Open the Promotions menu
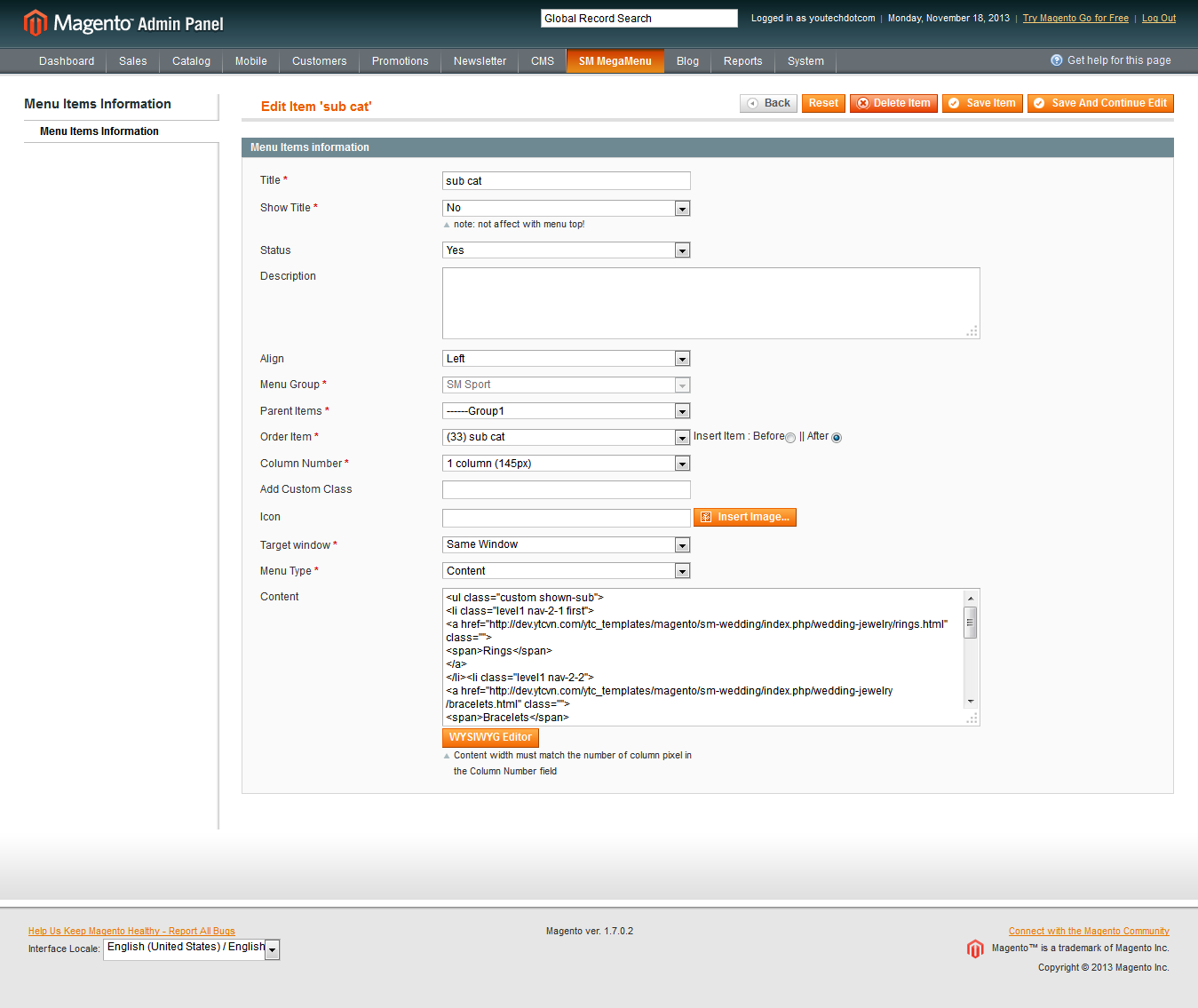 [401, 61]
